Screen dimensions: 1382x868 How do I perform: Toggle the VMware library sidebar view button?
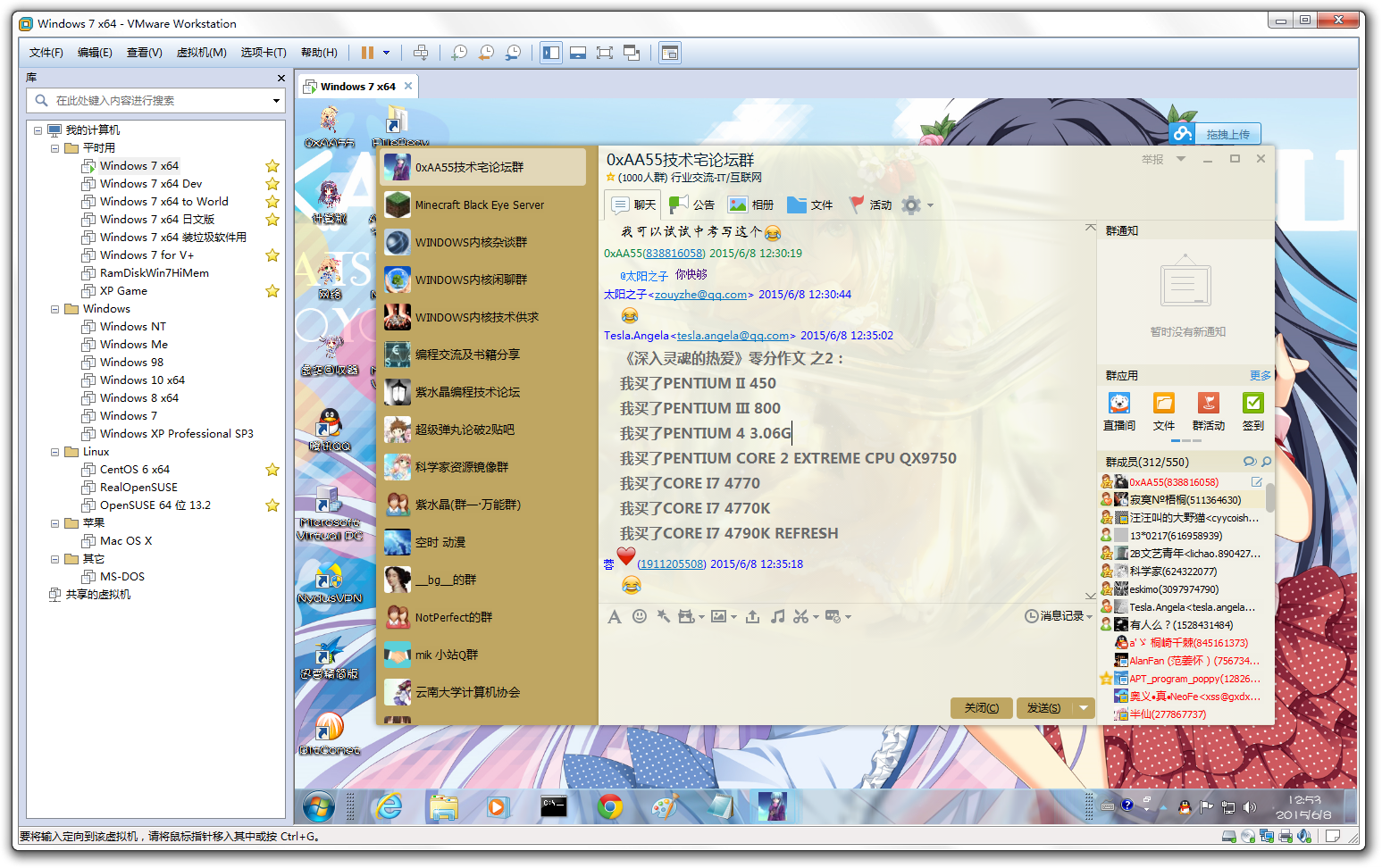(551, 53)
